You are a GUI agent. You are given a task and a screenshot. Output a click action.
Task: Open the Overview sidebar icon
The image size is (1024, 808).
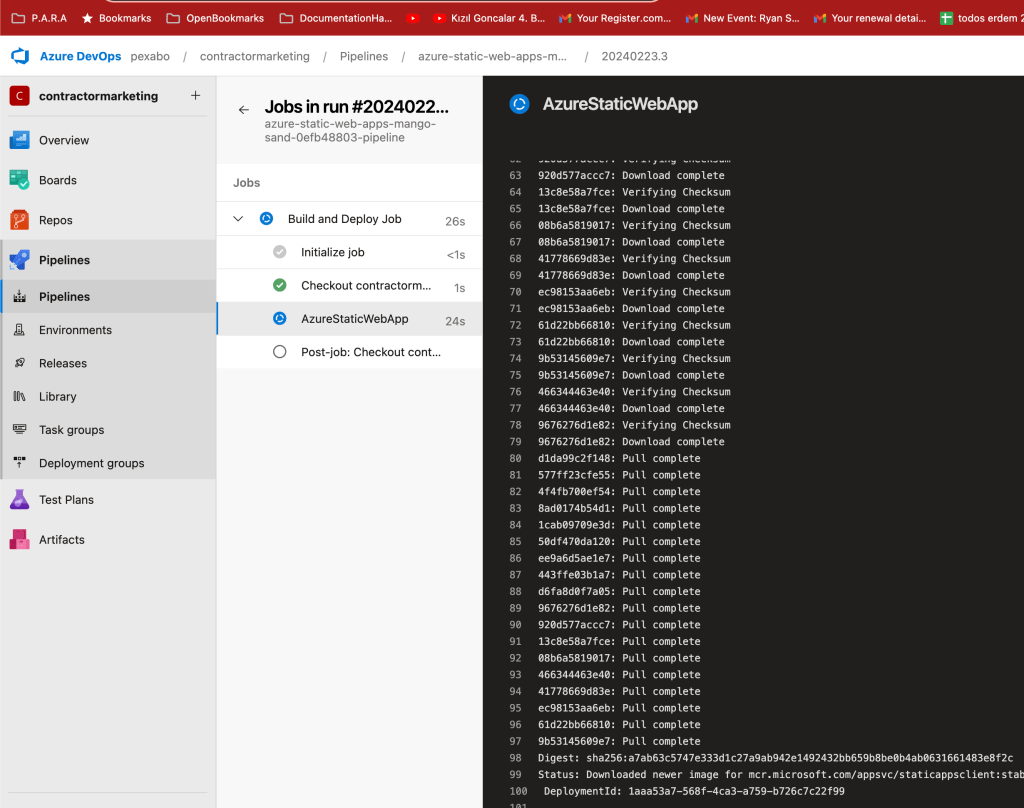tap(20, 140)
